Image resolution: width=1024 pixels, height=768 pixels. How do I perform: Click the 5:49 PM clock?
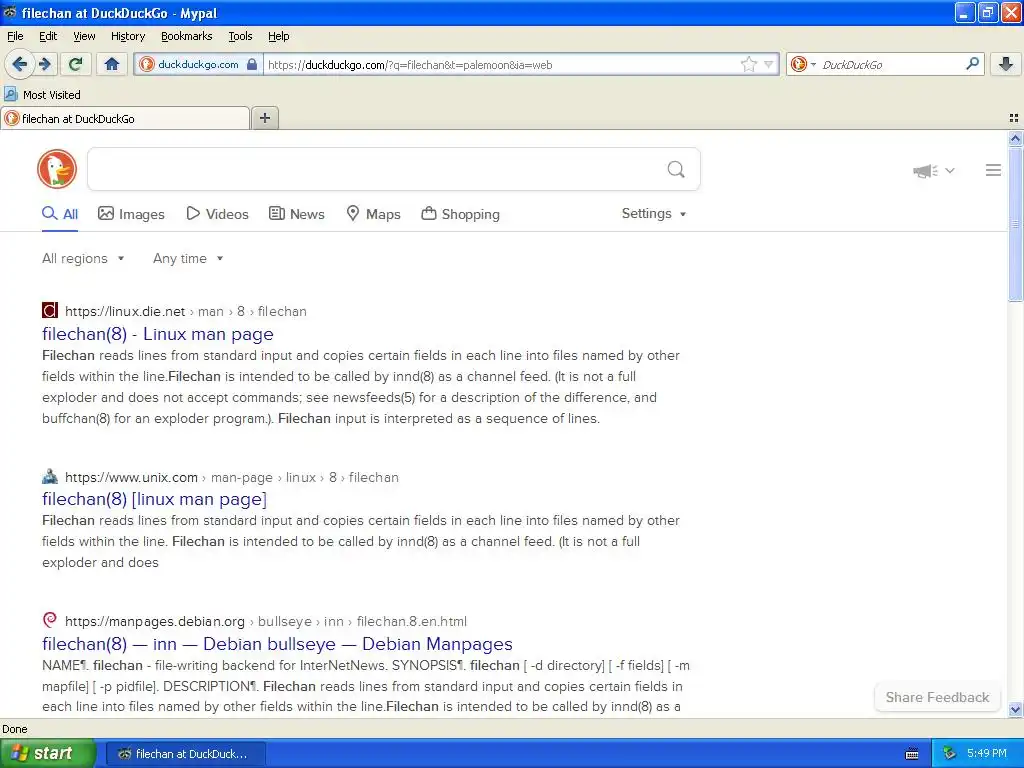tap(987, 753)
